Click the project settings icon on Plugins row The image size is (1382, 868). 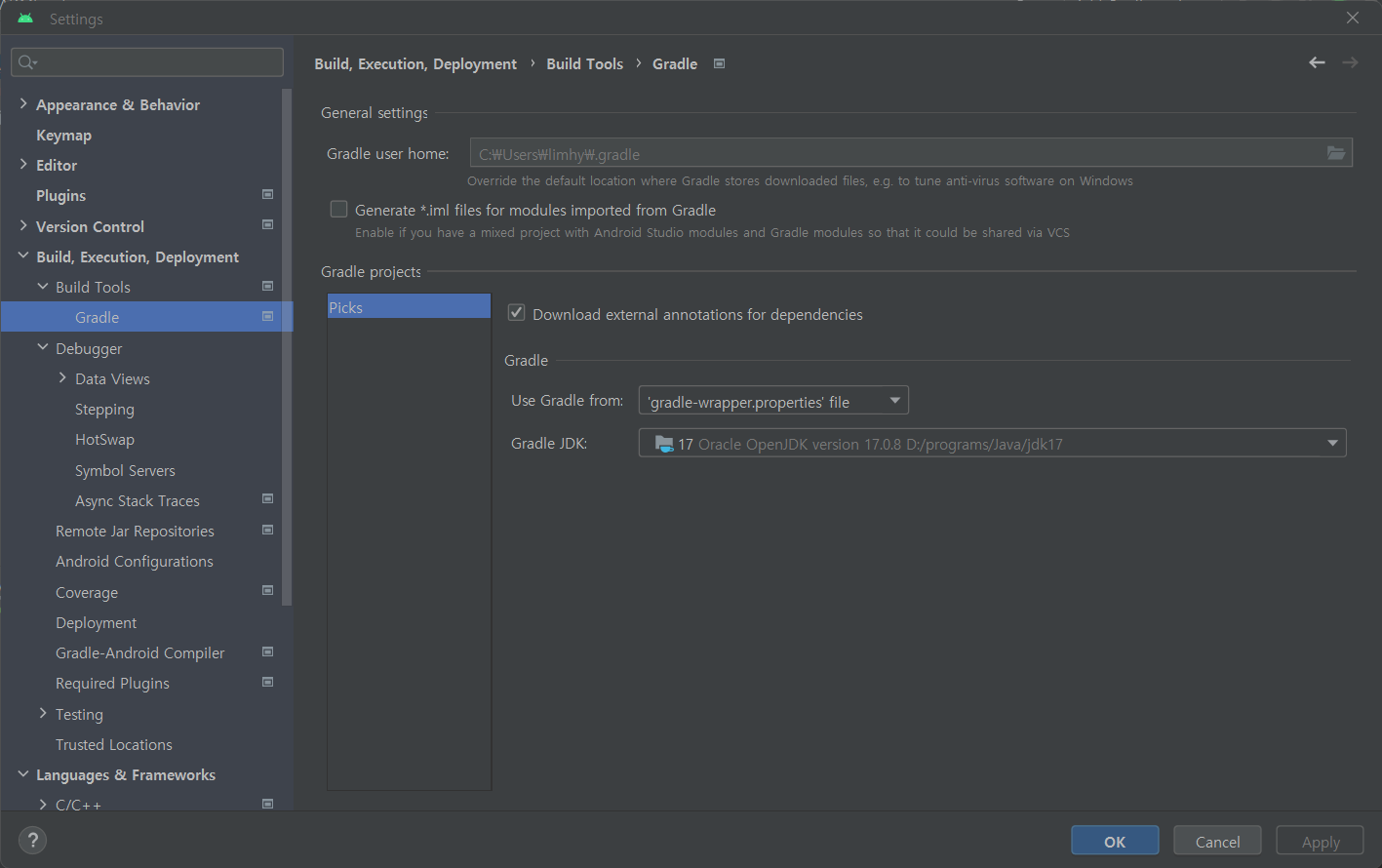tap(268, 195)
